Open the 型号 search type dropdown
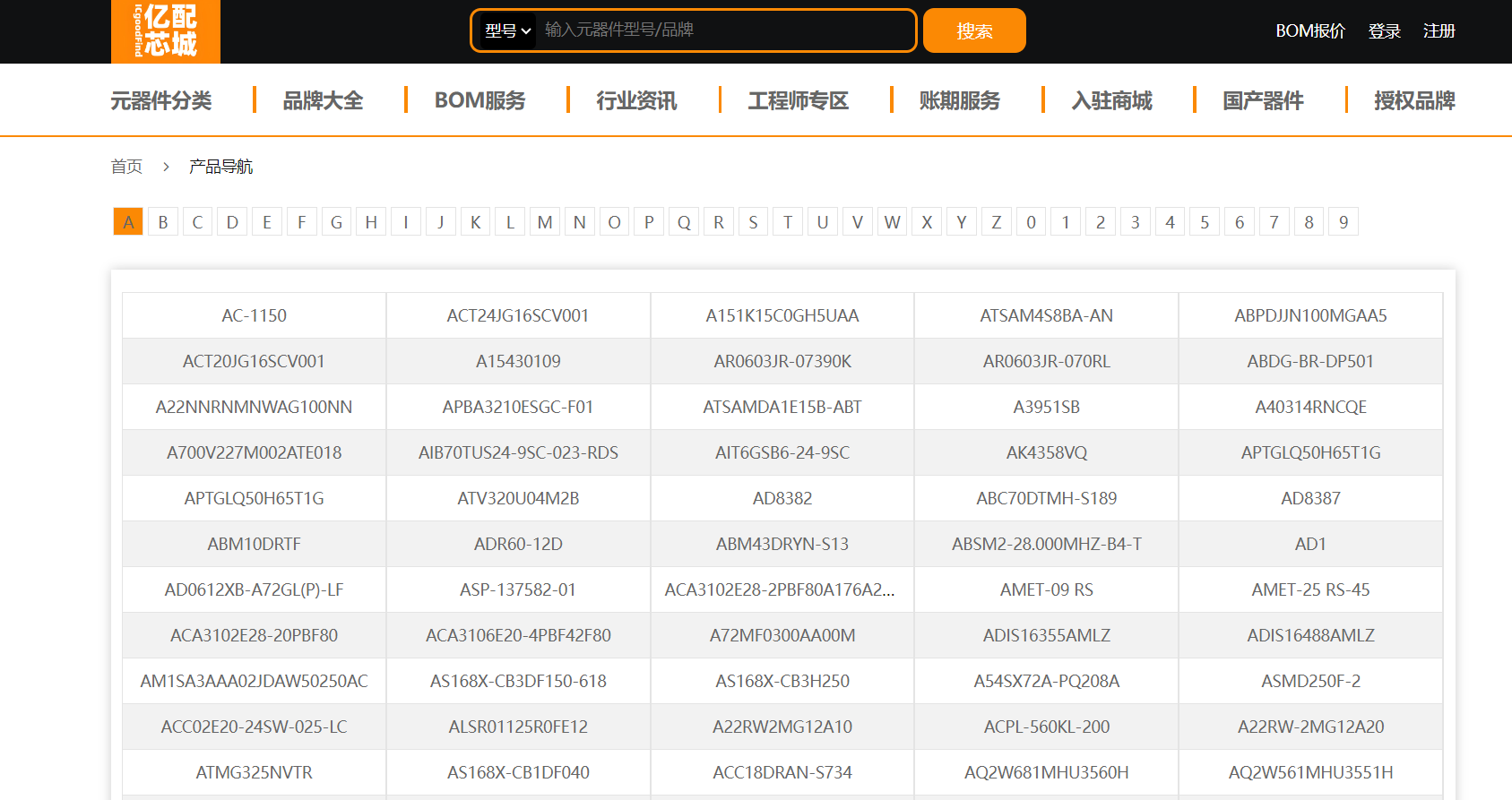The image size is (1512, 800). pos(507,31)
